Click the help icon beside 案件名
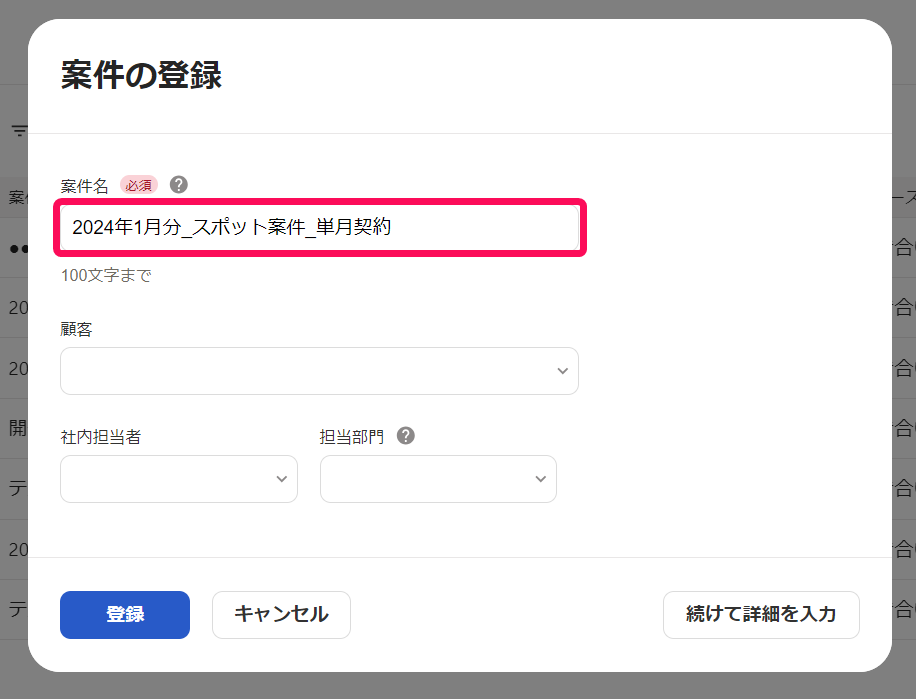916x699 pixels. click(179, 185)
